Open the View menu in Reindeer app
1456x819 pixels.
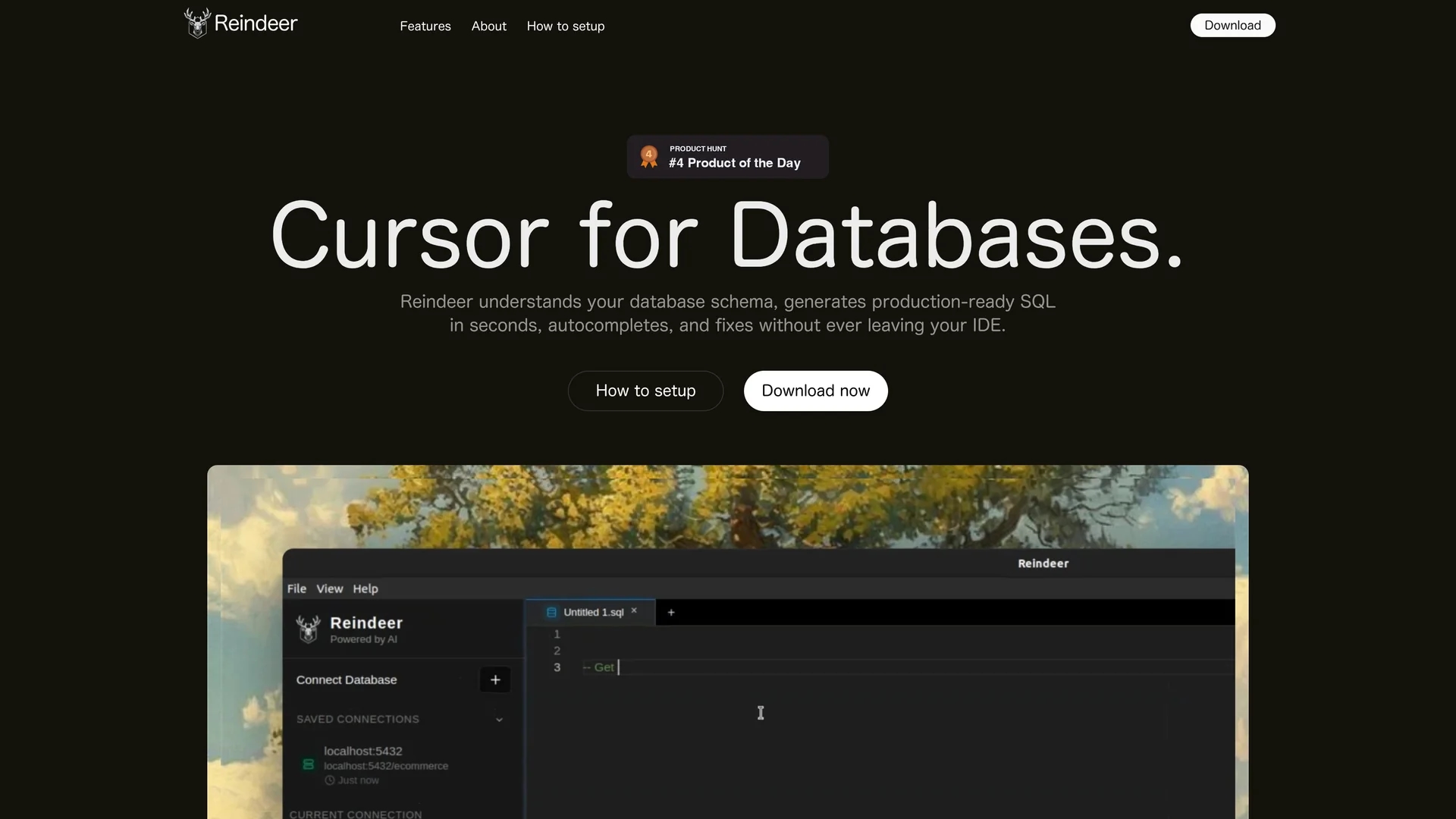(x=330, y=588)
